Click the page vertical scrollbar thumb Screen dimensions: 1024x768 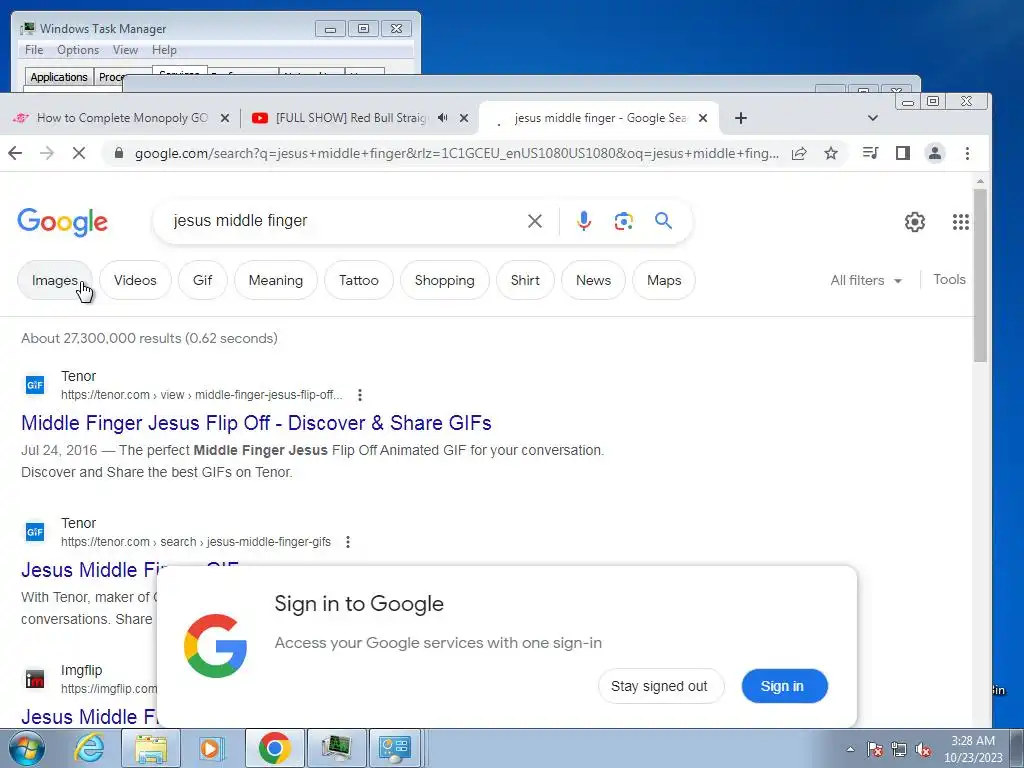point(980,274)
